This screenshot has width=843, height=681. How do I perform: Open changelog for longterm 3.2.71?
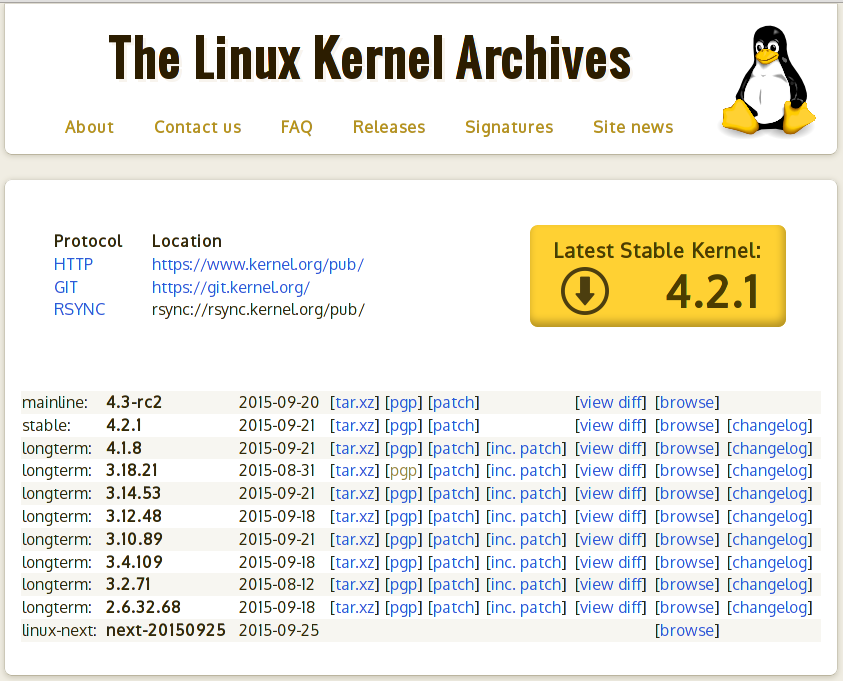769,584
